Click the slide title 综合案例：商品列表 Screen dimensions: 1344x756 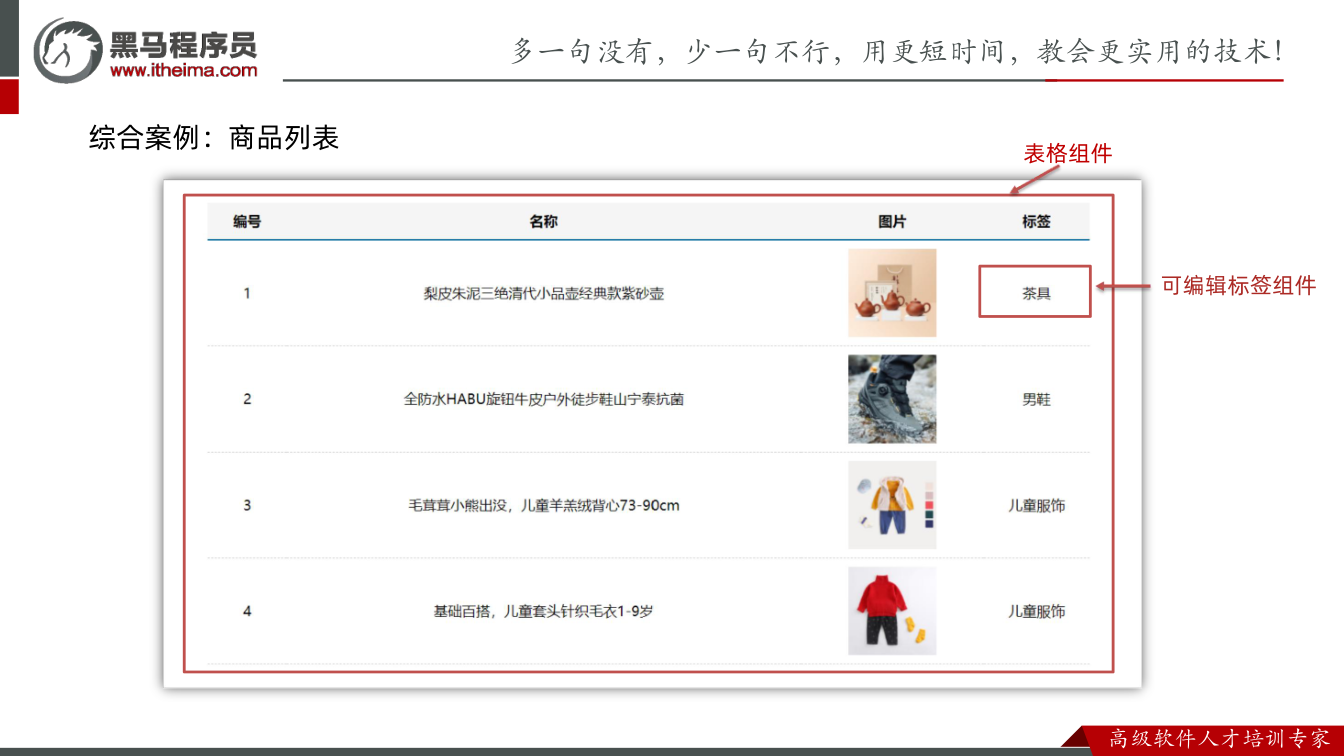point(214,138)
